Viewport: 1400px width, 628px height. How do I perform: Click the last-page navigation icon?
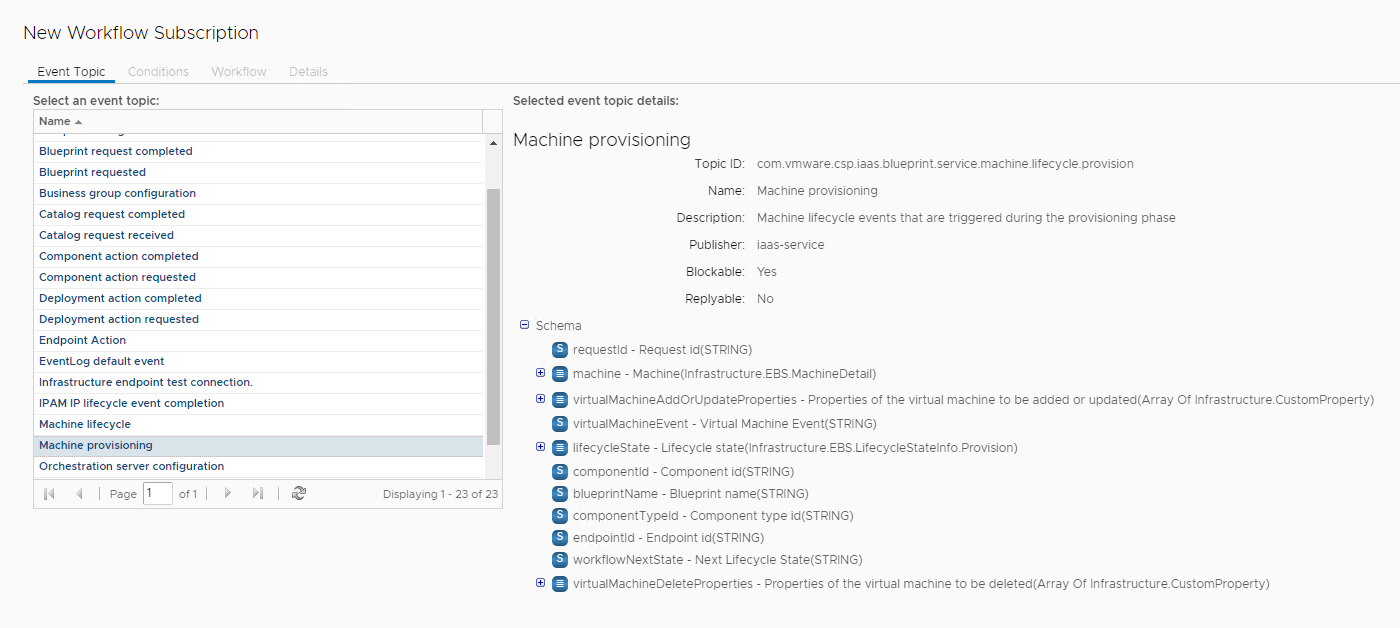tap(259, 493)
